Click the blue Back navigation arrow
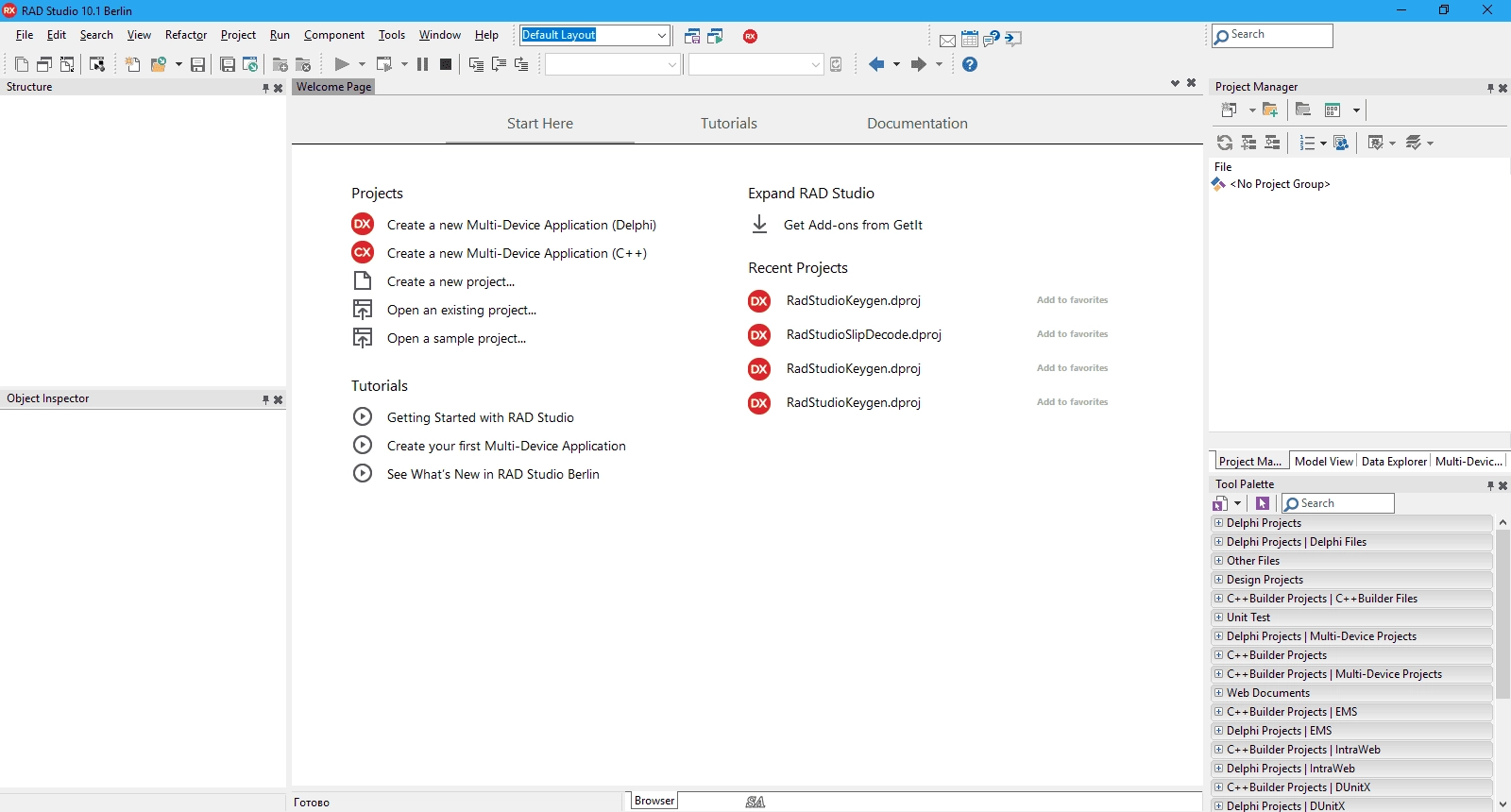 tap(876, 64)
